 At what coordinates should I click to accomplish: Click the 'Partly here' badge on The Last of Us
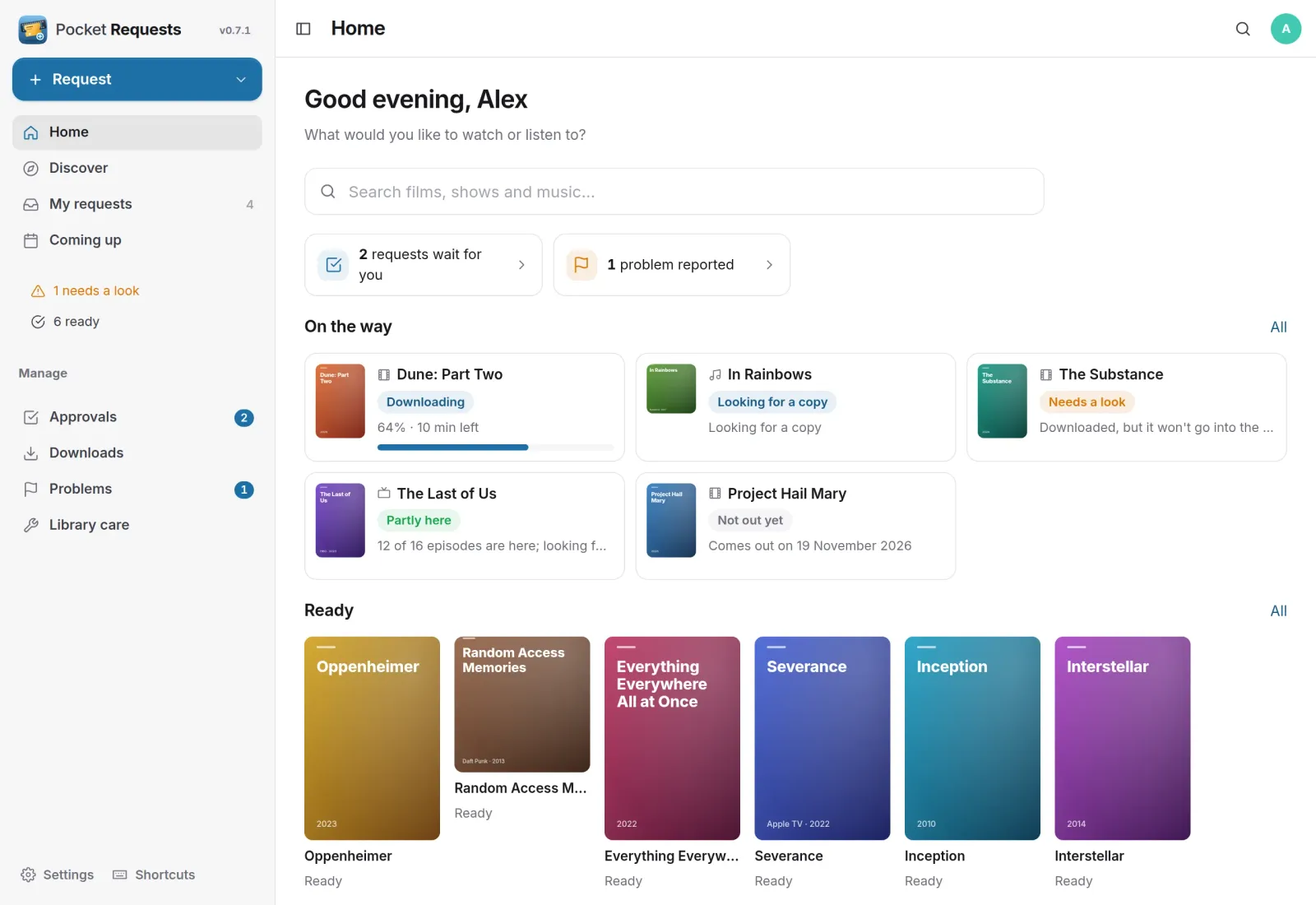pos(419,521)
